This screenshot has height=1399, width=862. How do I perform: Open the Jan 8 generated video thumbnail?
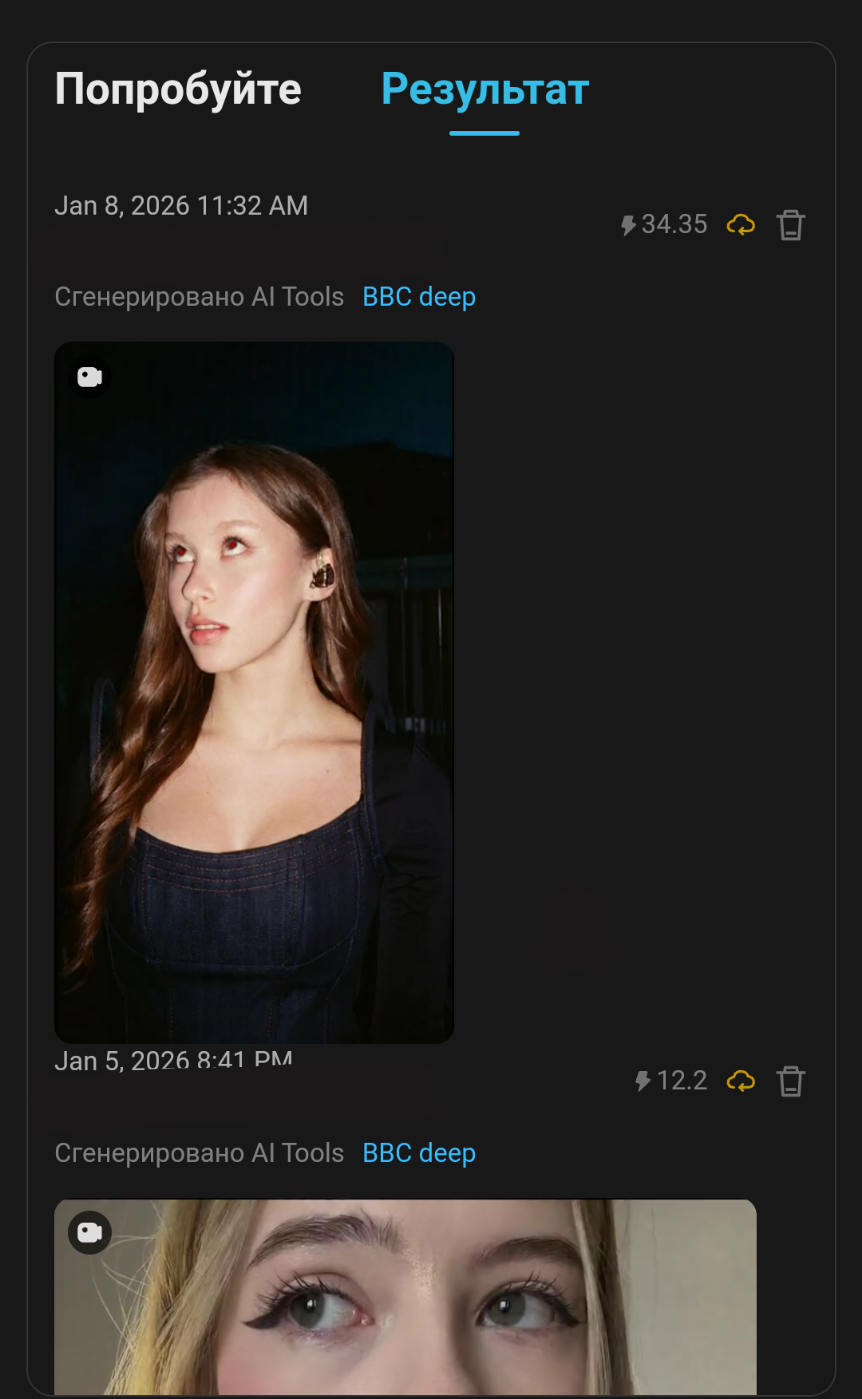click(x=254, y=692)
